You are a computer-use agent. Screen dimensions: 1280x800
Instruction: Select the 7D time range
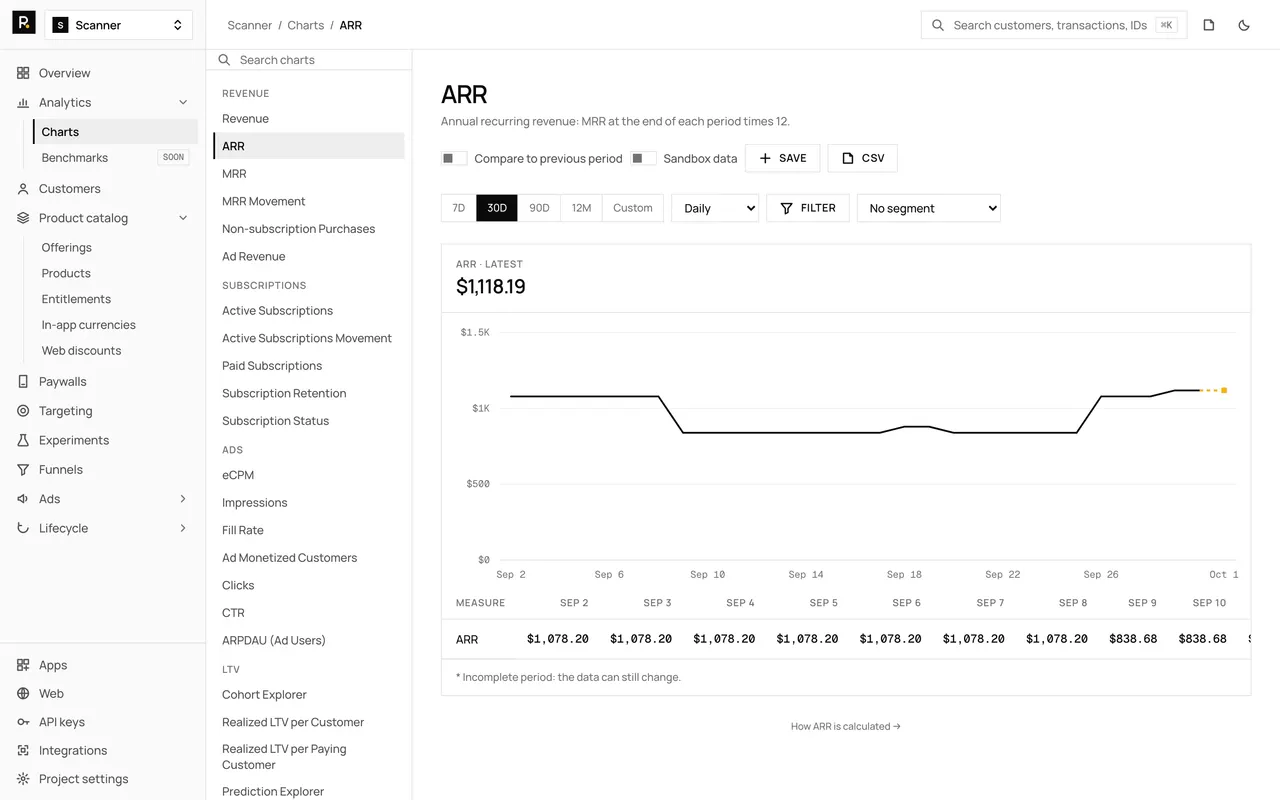coord(459,208)
